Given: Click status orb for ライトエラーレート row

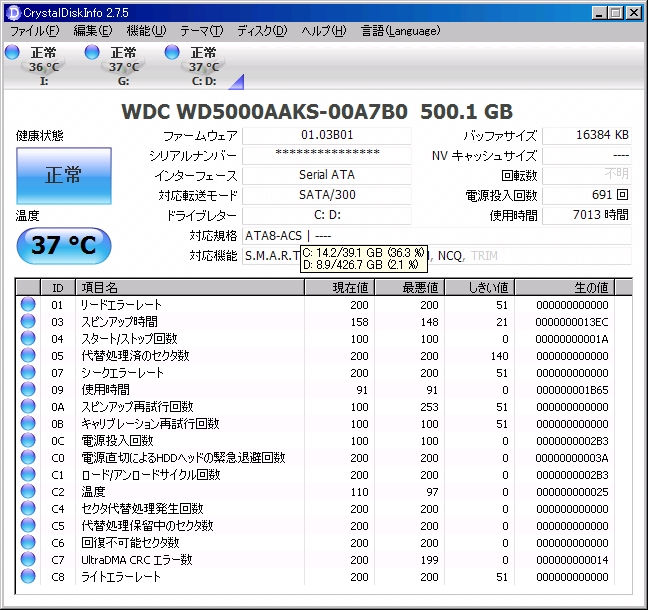Looking at the screenshot, I should [x=28, y=577].
